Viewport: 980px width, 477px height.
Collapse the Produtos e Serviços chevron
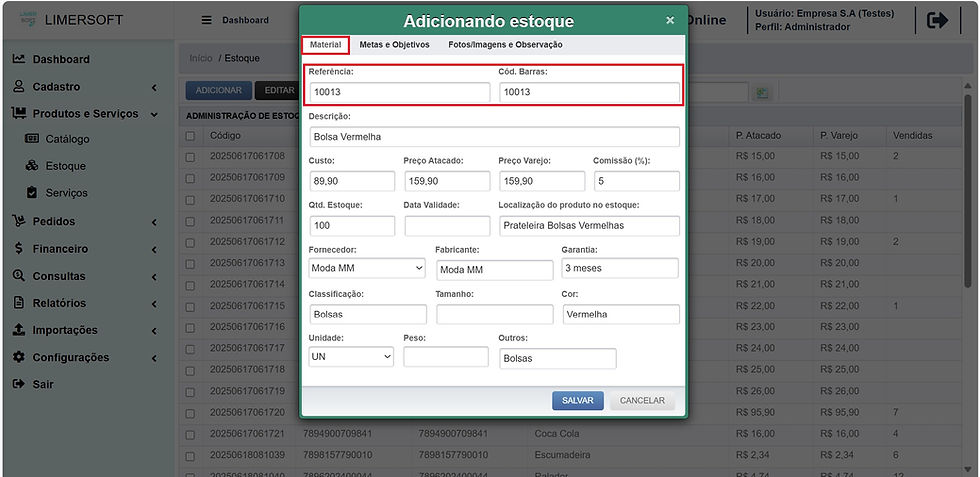154,114
